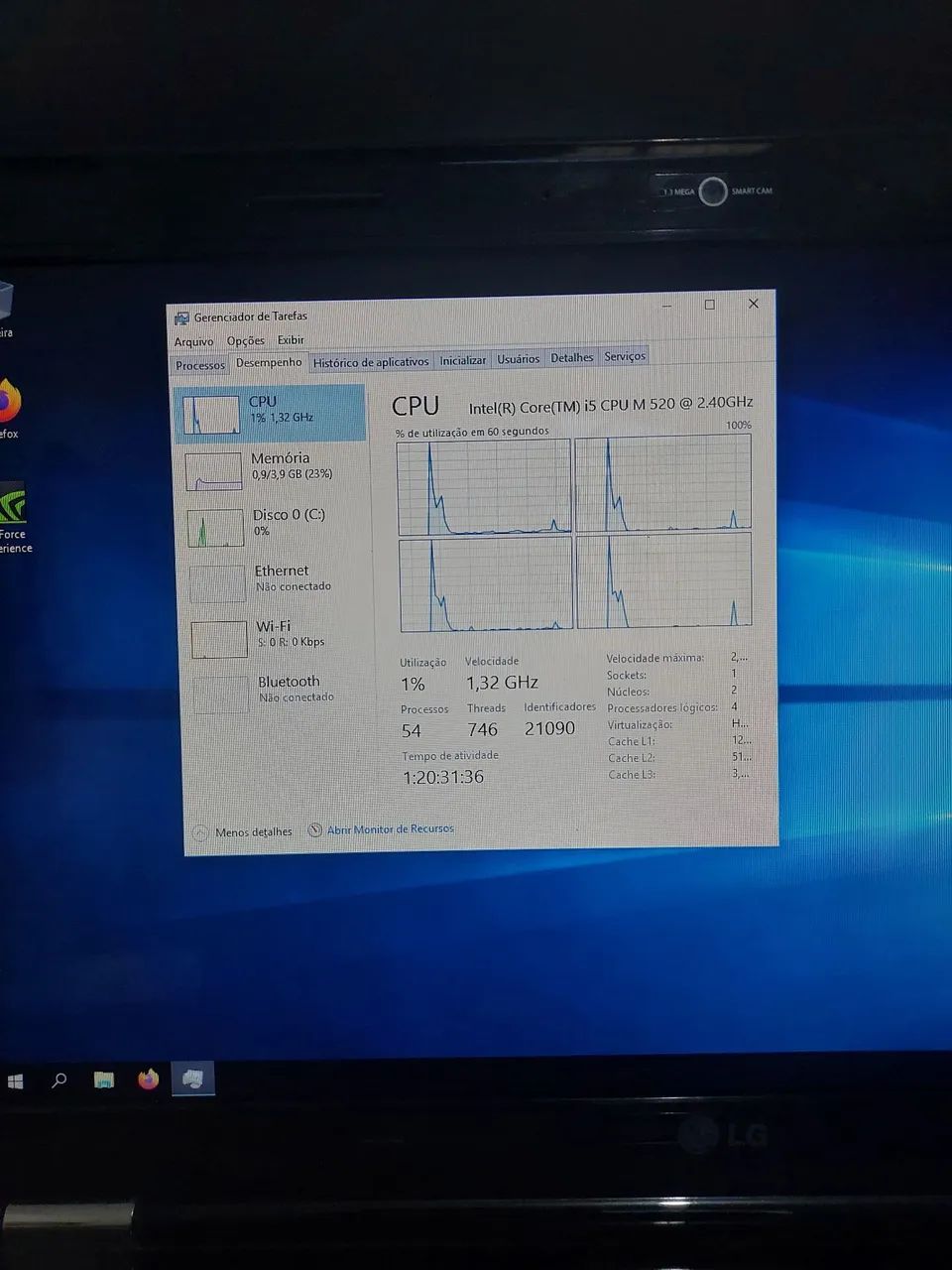This screenshot has height=1270, width=952.
Task: Select the Disco 0 (C:) entry
Action: (x=275, y=526)
